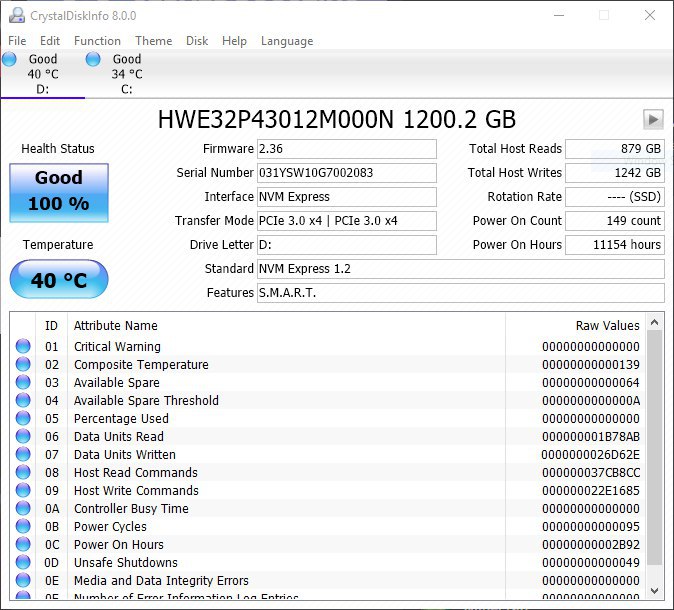Click the Standard field NVM Express 1.2
The image size is (674, 610).
pos(461,269)
